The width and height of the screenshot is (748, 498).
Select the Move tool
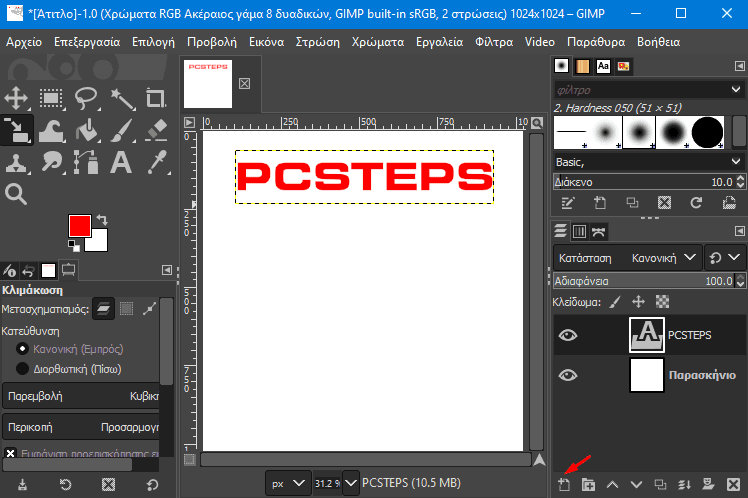(x=16, y=98)
